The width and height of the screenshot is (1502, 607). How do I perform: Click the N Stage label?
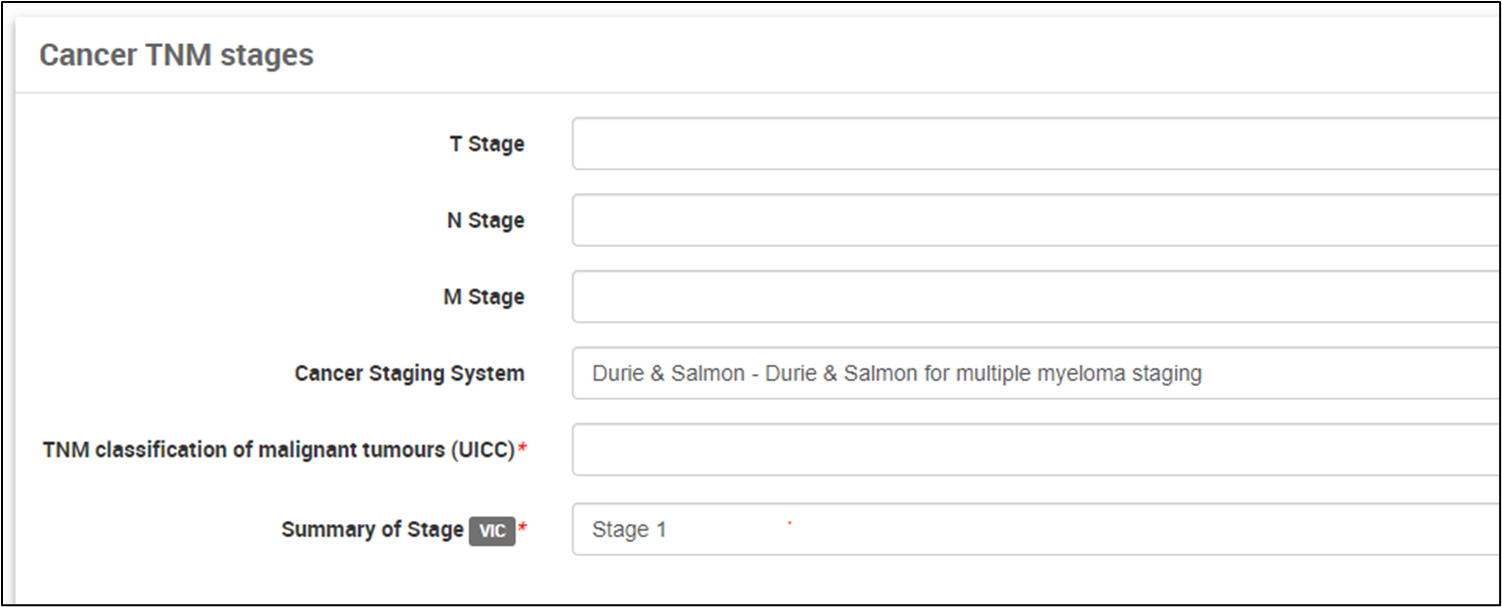tap(485, 220)
